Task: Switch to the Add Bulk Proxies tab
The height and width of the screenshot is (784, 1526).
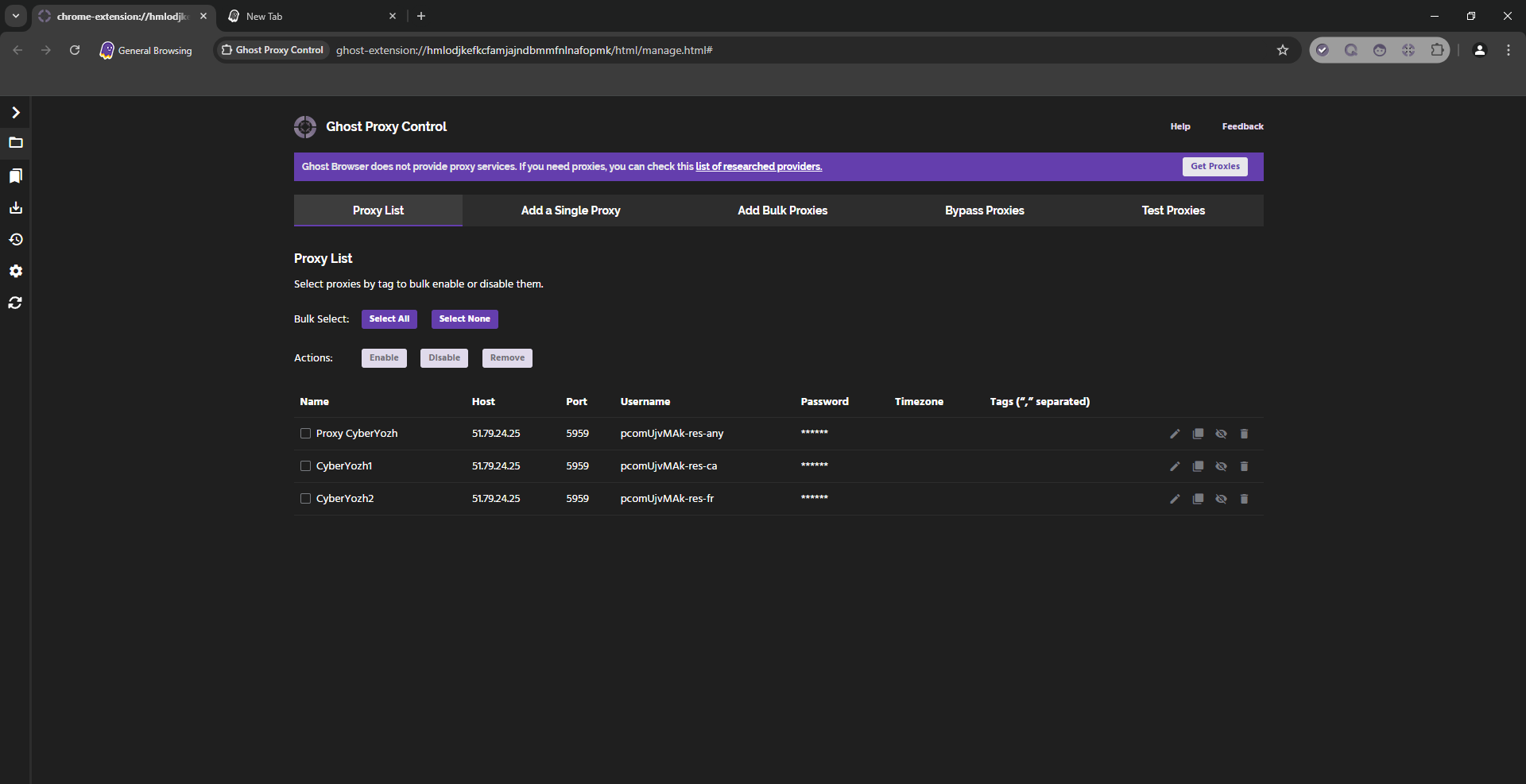Action: click(782, 210)
